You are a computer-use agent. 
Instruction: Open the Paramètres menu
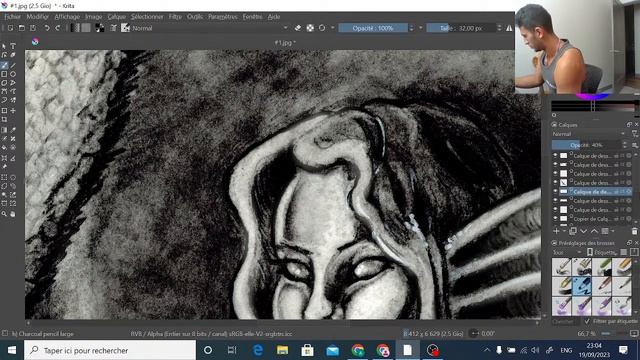(x=222, y=17)
